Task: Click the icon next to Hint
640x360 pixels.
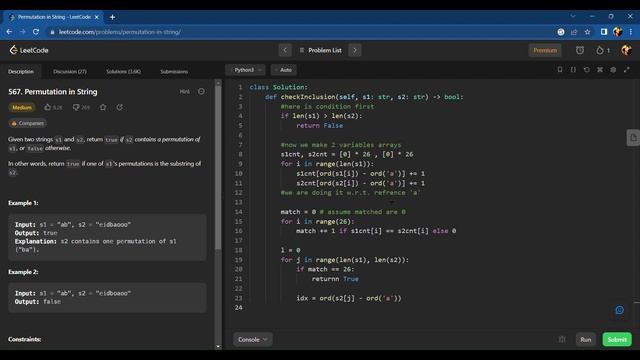Action: pyautogui.click(x=201, y=91)
